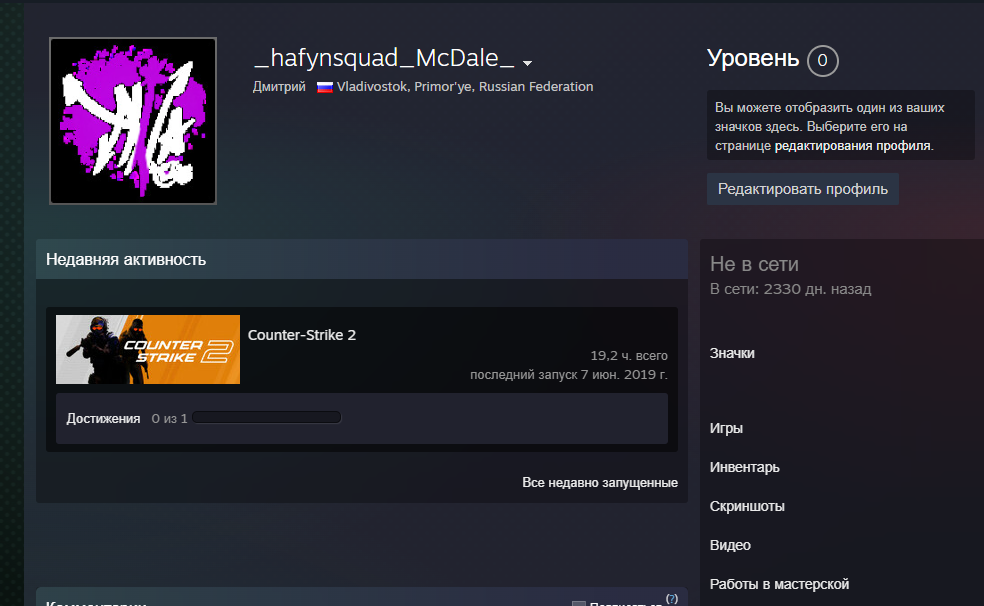The height and width of the screenshot is (606, 984).
Task: Click the Достижения progress bar
Action: [x=267, y=418]
